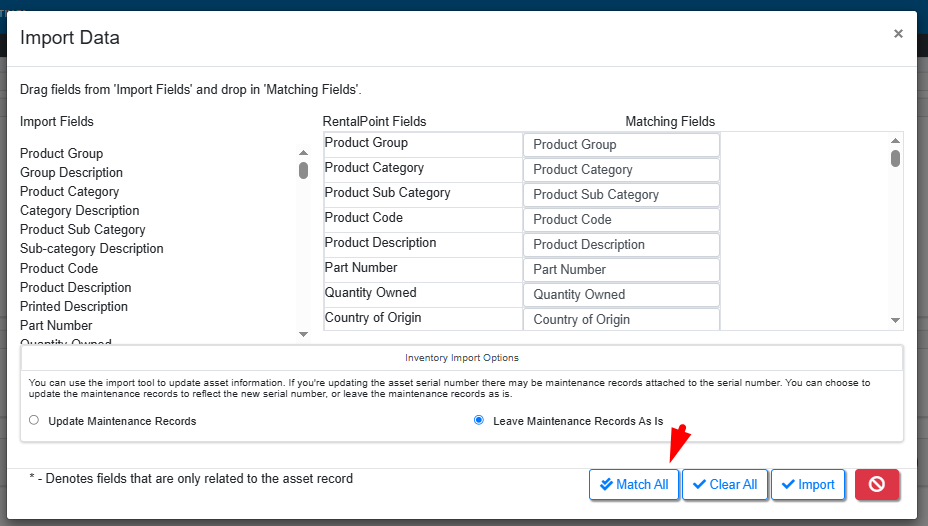Click the Clear All button

click(724, 484)
